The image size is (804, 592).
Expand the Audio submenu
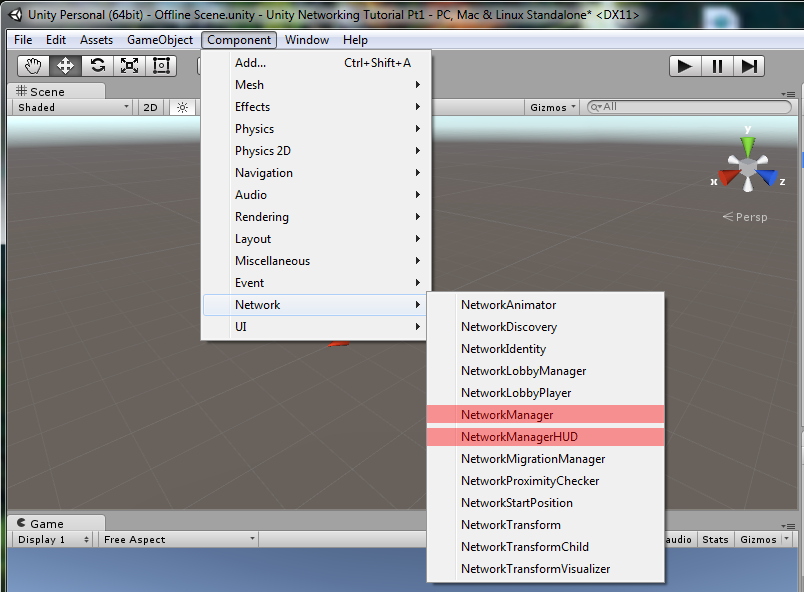pos(315,195)
